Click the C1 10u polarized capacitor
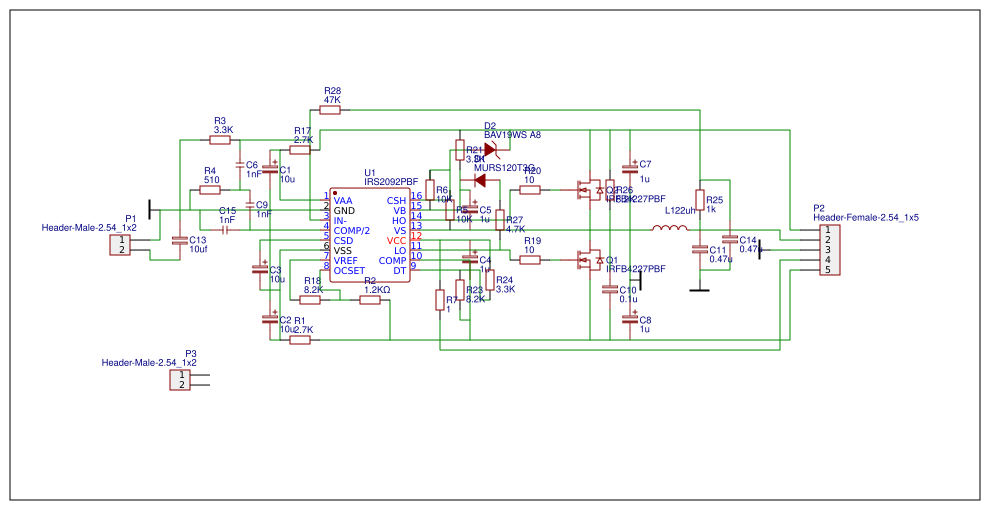This screenshot has height=510, width=990. pyautogui.click(x=270, y=169)
